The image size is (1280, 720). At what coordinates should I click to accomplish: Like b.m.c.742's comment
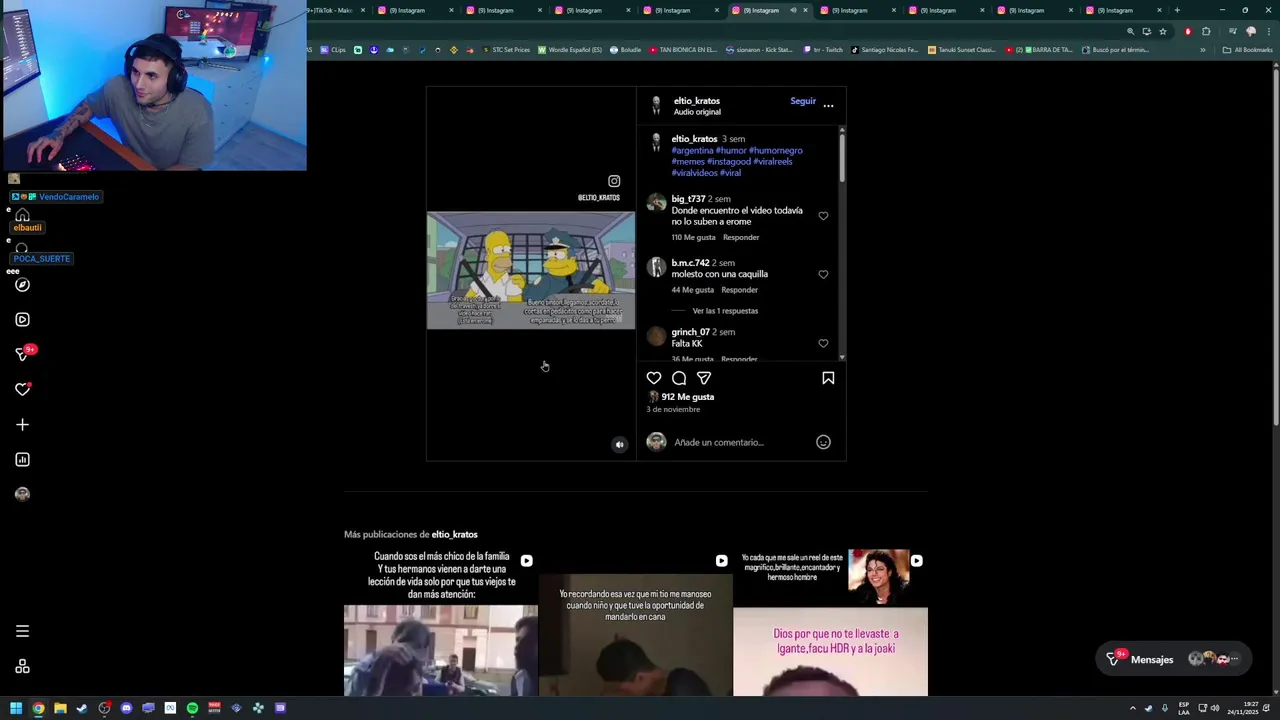[823, 274]
